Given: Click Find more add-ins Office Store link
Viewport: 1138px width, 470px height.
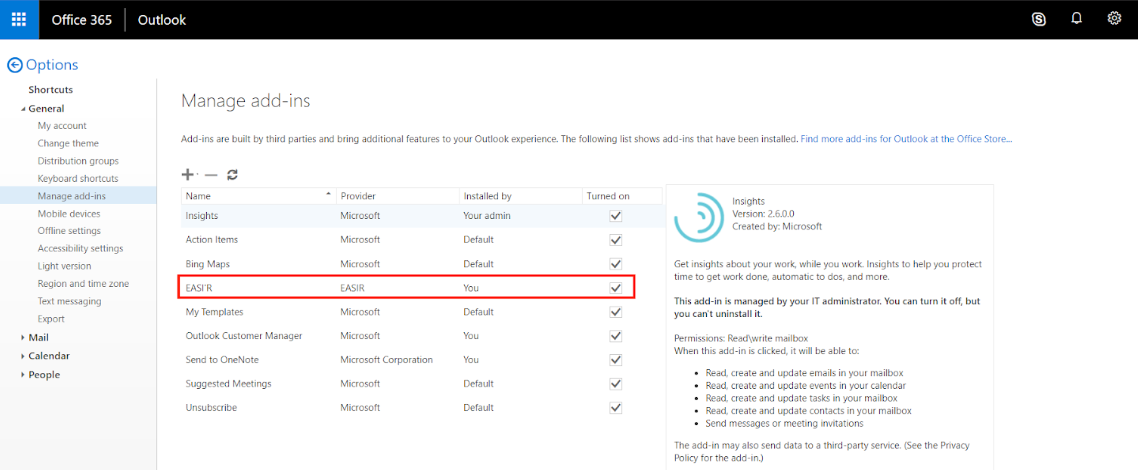Looking at the screenshot, I should pos(906,138).
